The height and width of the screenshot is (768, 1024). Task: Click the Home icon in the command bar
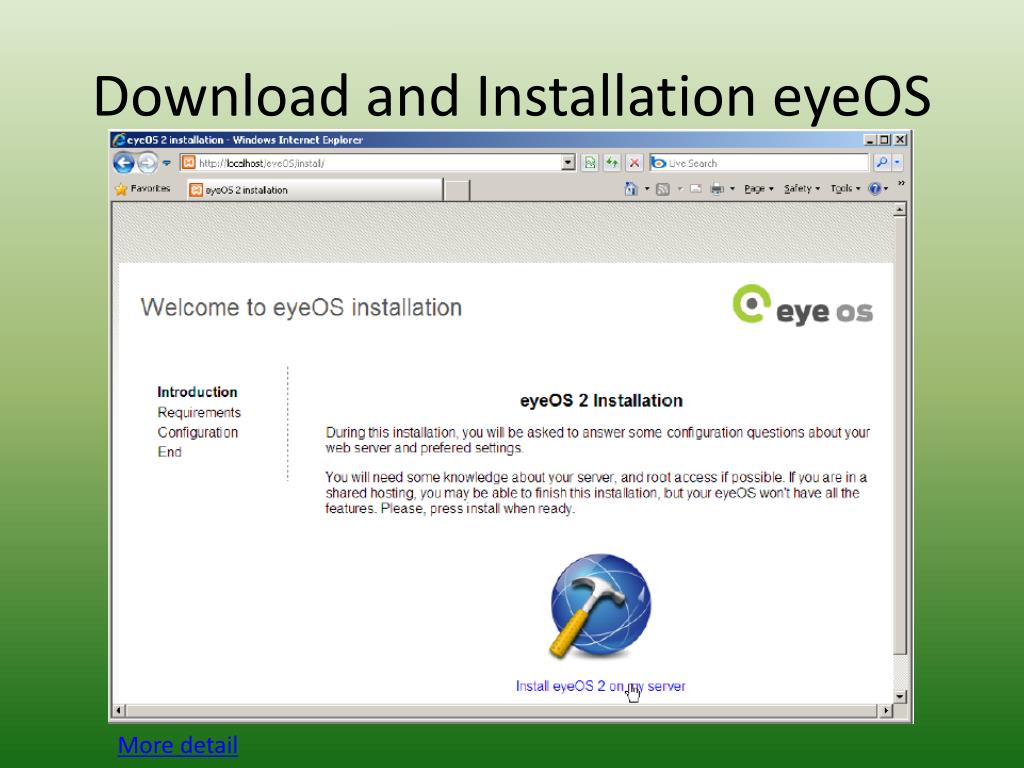click(x=631, y=189)
